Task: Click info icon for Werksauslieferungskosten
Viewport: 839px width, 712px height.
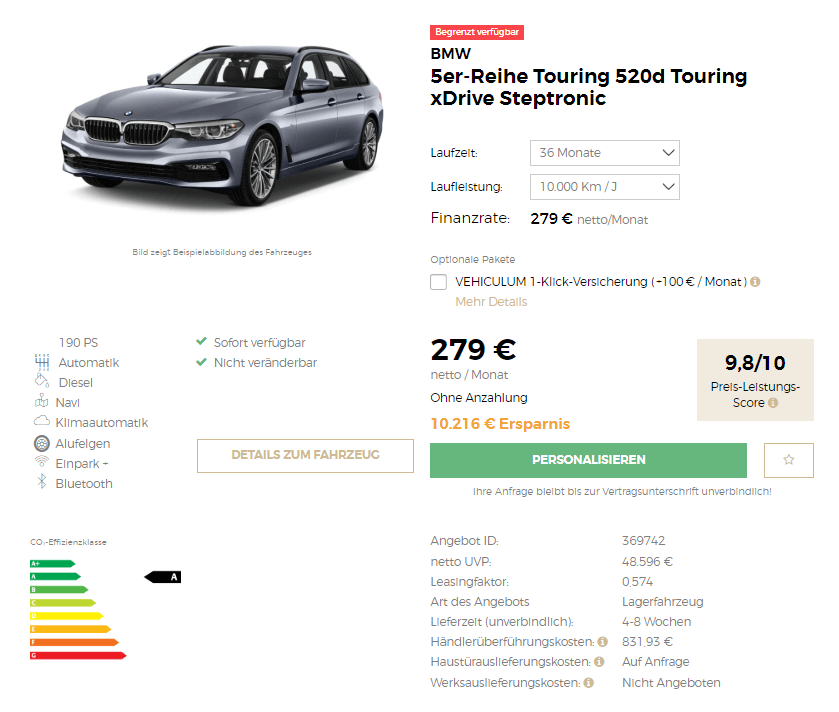Action: [589, 683]
